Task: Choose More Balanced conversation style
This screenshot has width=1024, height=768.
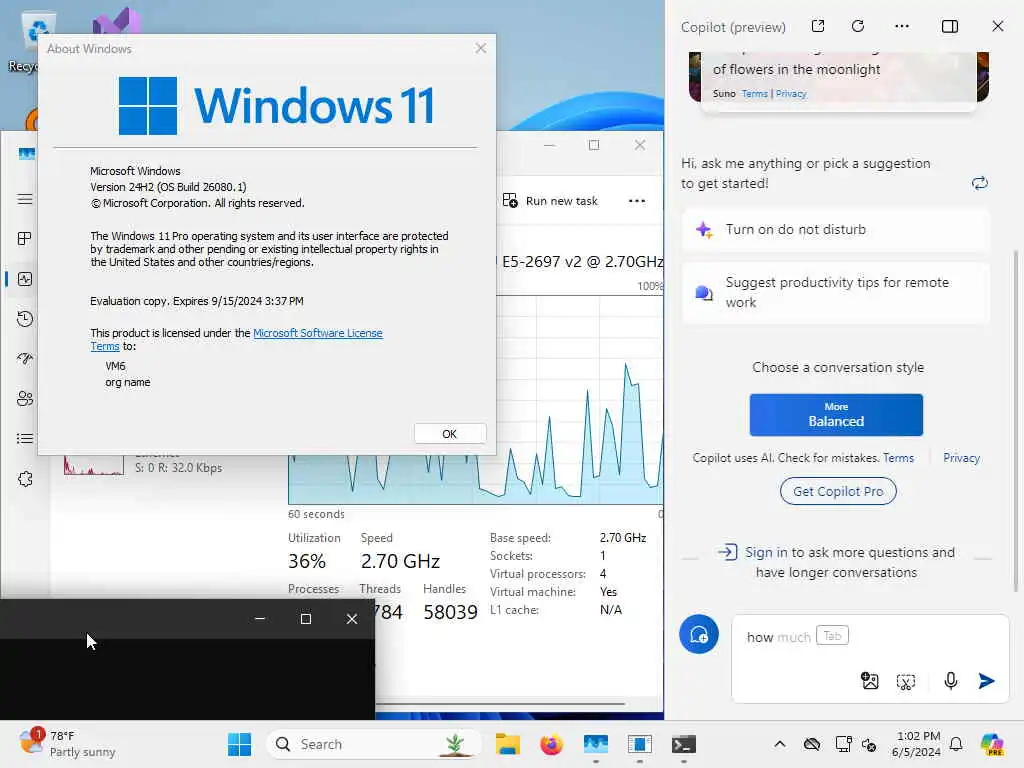Action: [x=836, y=415]
